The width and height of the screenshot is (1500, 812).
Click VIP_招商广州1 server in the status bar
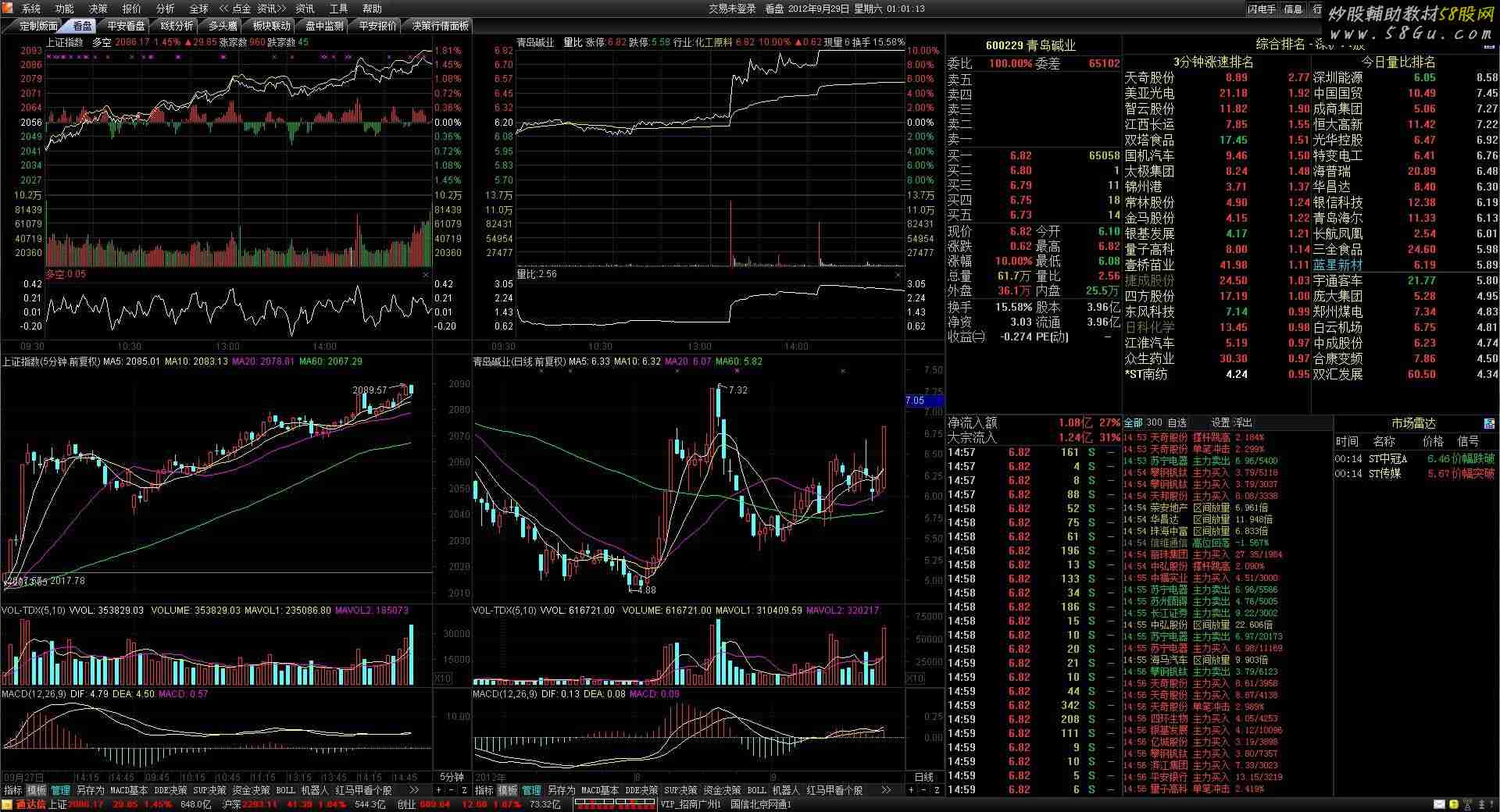tap(691, 803)
